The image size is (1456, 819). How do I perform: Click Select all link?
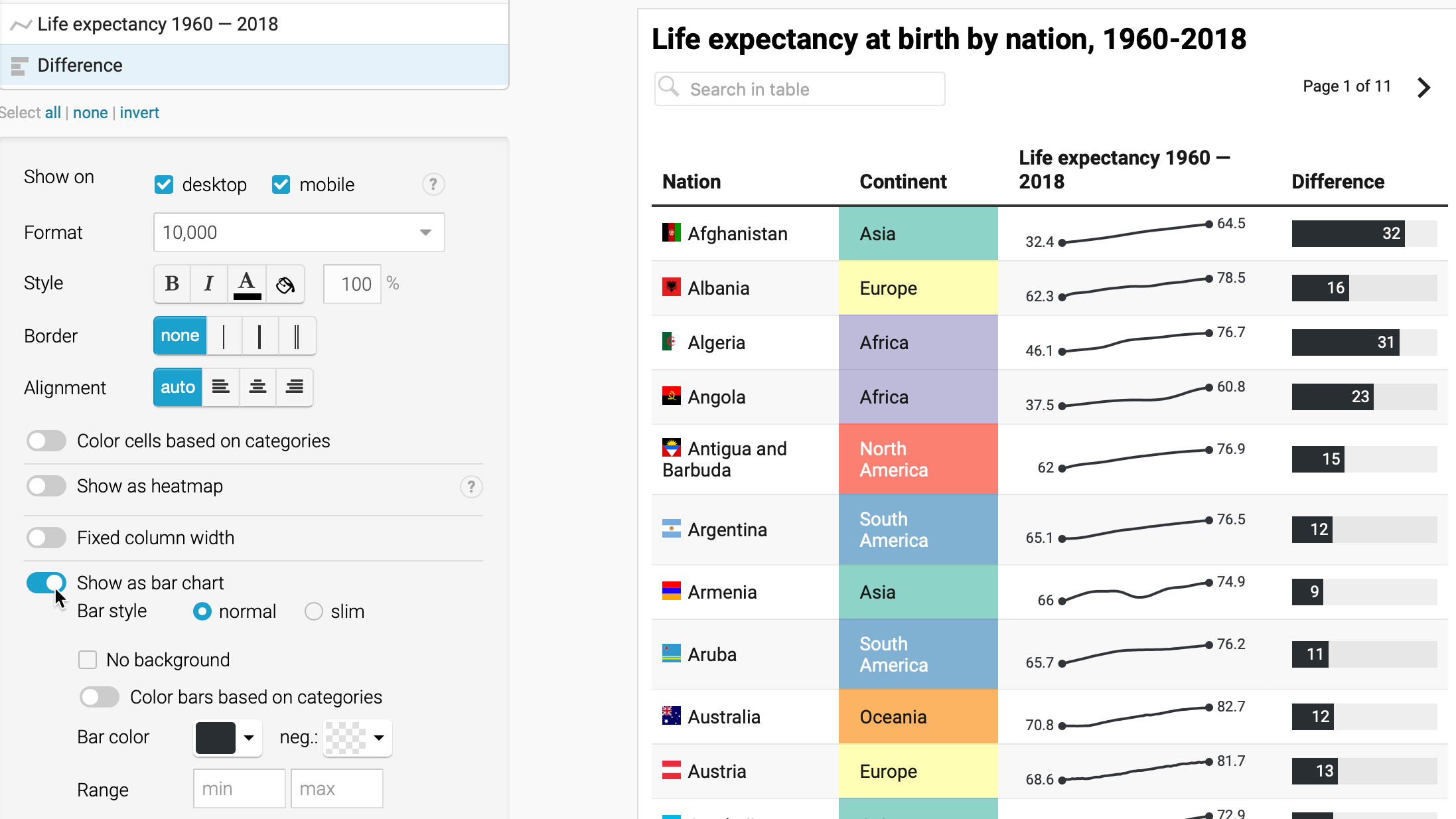pos(53,113)
